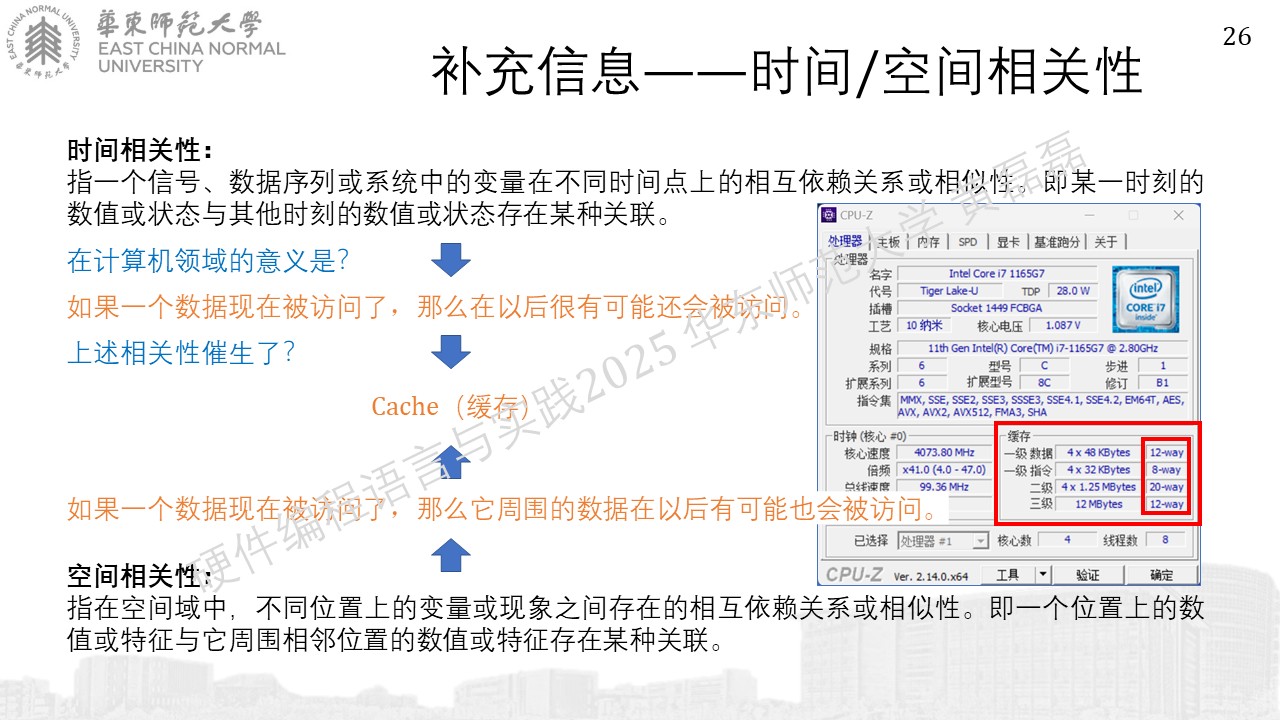Image resolution: width=1280 pixels, height=720 pixels.
Task: Click the Intel Core i7 logo badge
Action: pyautogui.click(x=1145, y=299)
